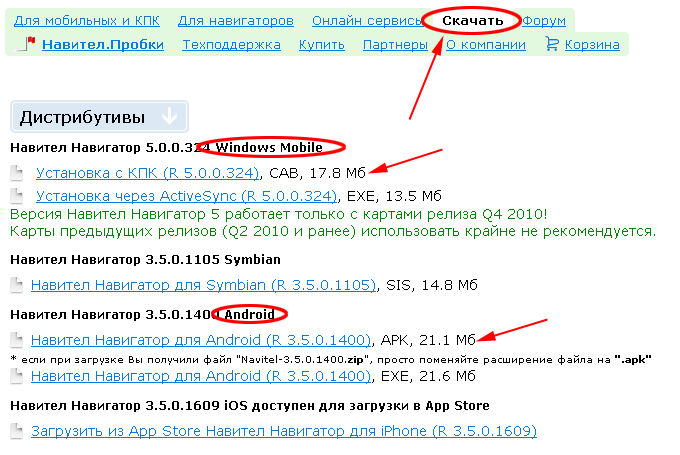Download Установка через ActiveSync EXE
Screen dimensions: 680x455
187,195
